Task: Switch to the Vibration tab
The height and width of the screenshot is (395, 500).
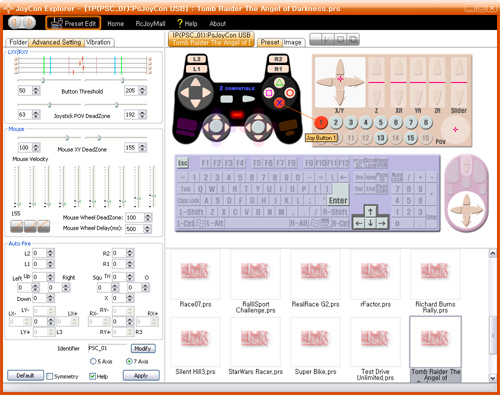Action: [x=99, y=42]
